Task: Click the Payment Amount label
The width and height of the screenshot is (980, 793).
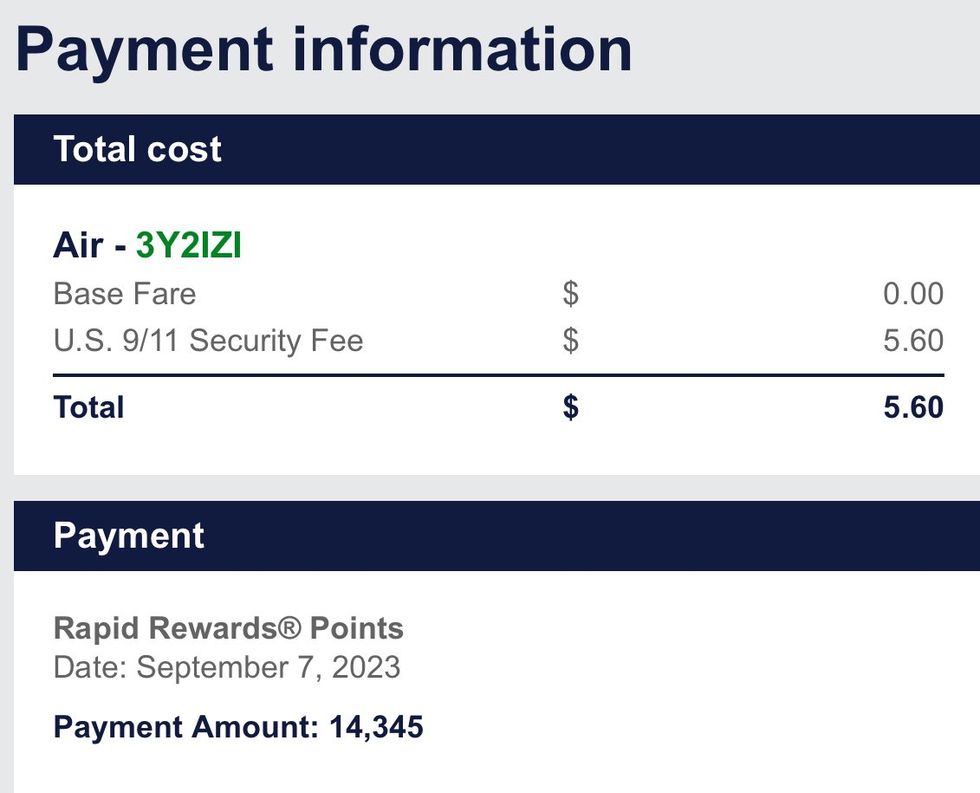Action: (x=186, y=727)
